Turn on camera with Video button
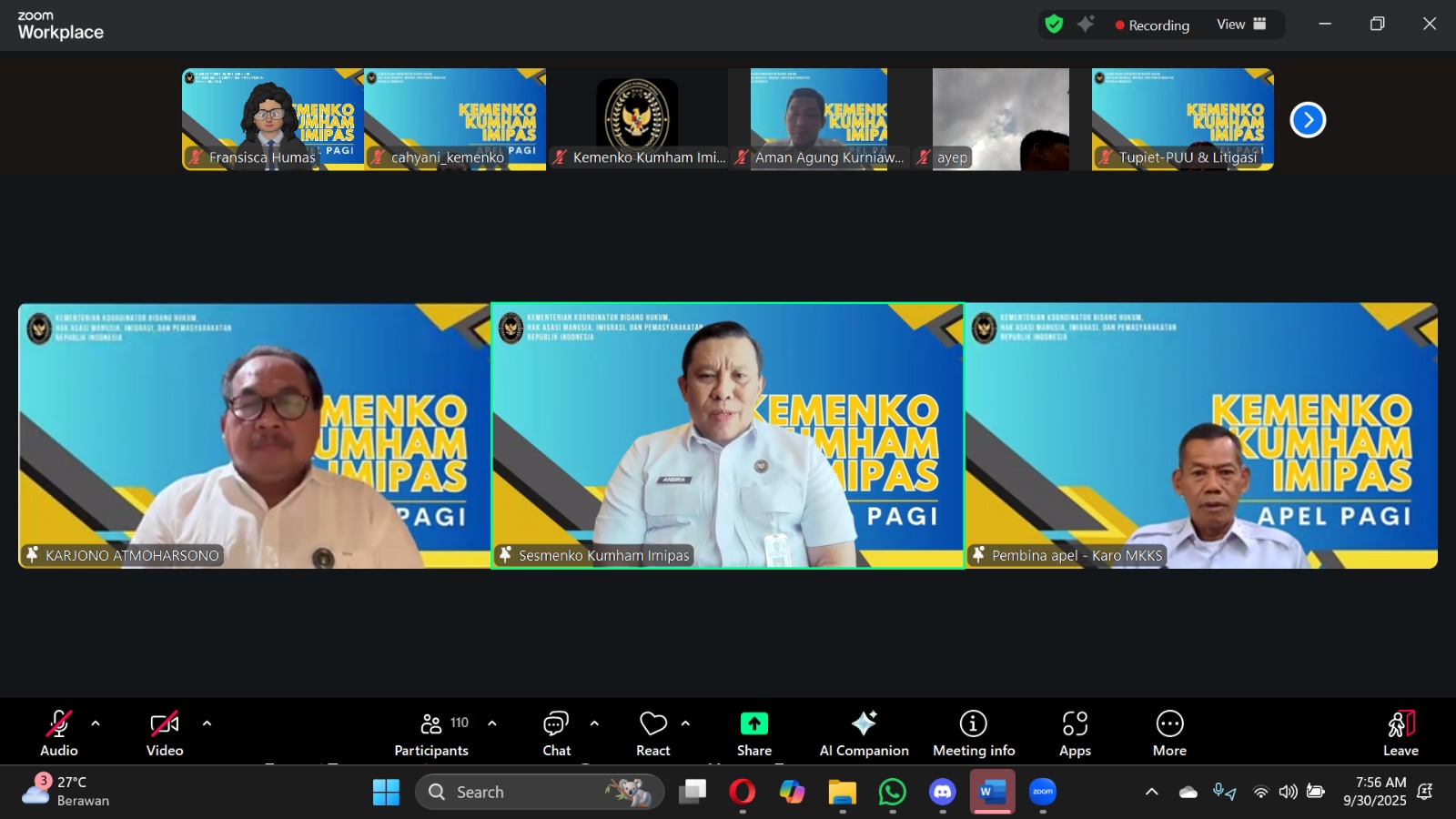Viewport: 1456px width, 819px height. [165, 733]
